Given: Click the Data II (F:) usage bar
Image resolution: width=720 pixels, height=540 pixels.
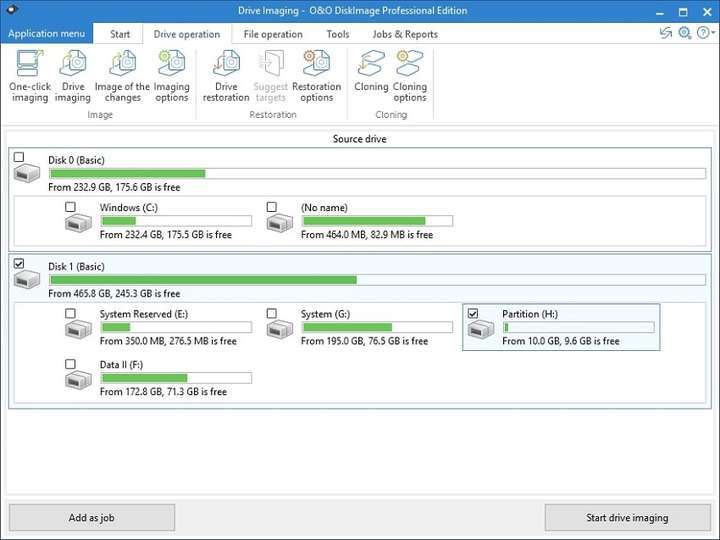Looking at the screenshot, I should [176, 378].
